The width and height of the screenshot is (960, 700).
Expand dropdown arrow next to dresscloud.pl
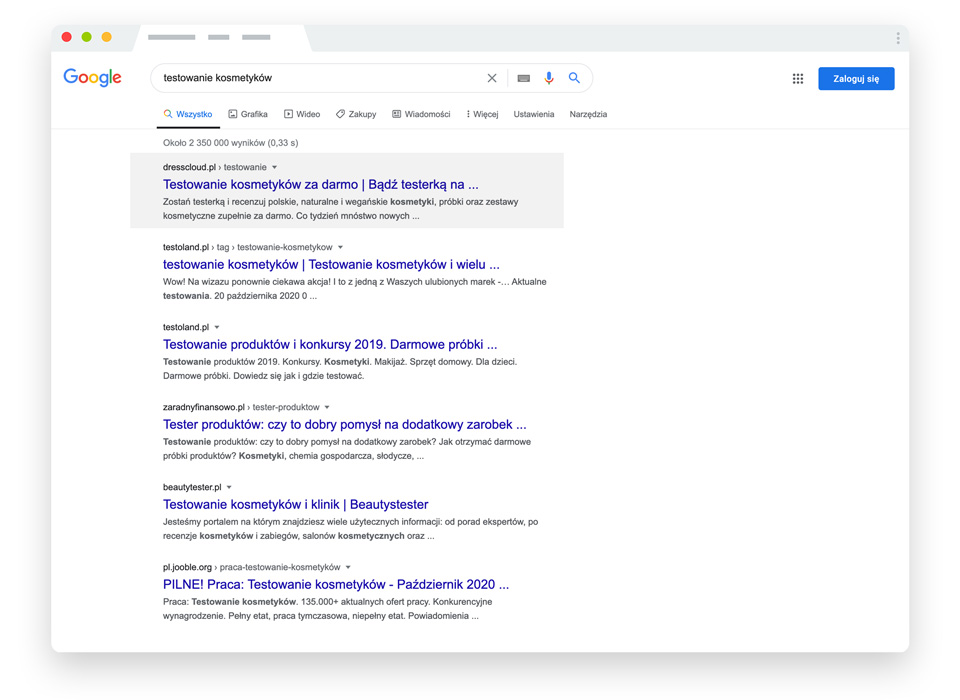coord(274,167)
